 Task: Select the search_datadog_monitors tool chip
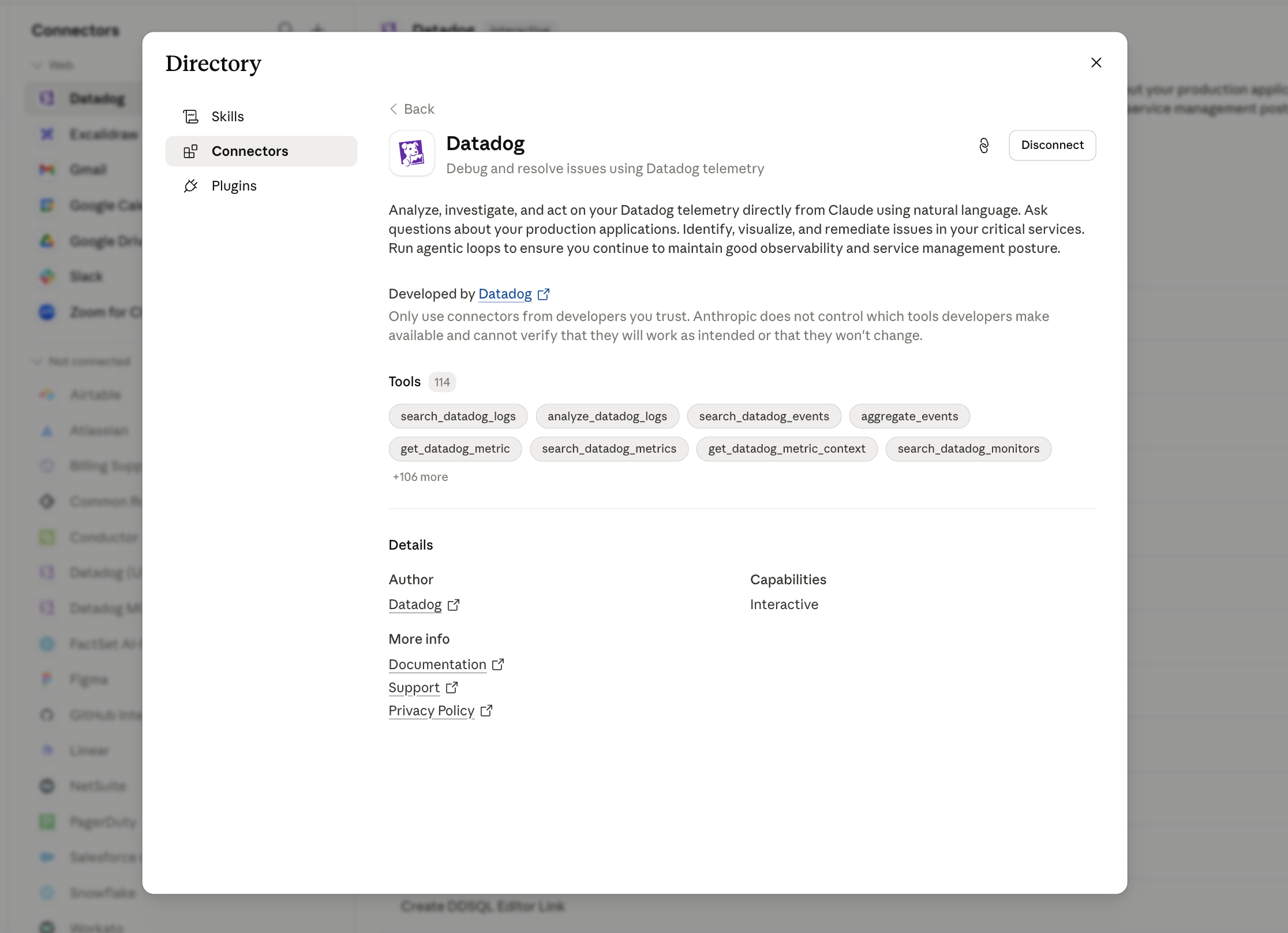968,449
